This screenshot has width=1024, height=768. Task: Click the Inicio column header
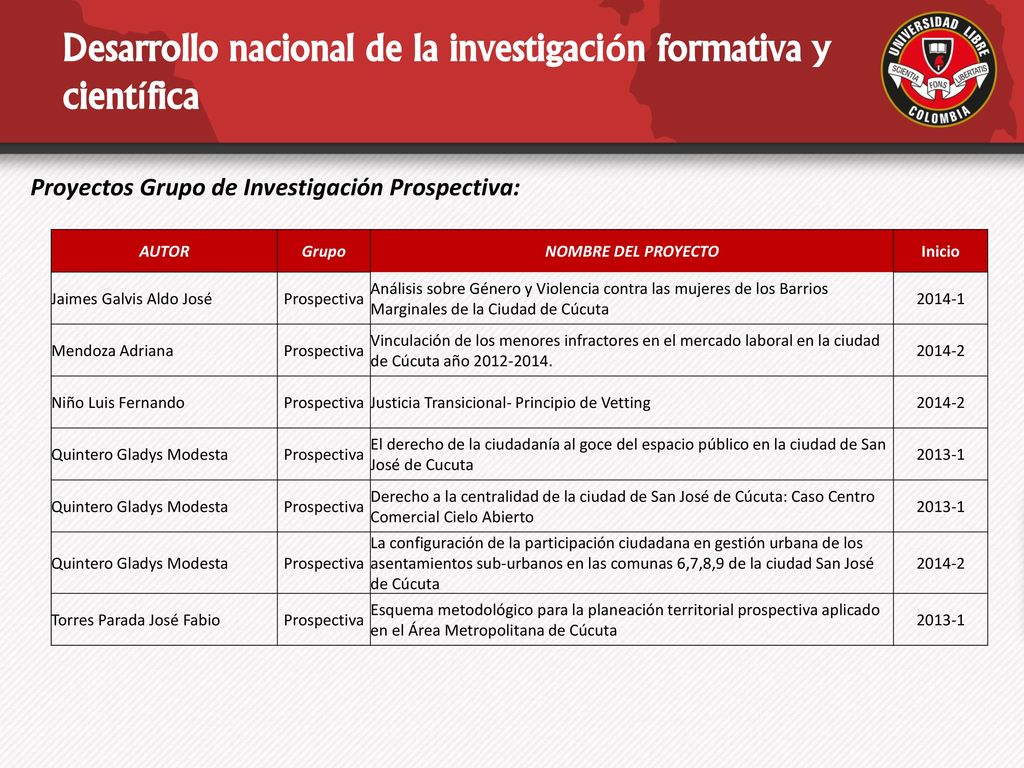pos(940,251)
